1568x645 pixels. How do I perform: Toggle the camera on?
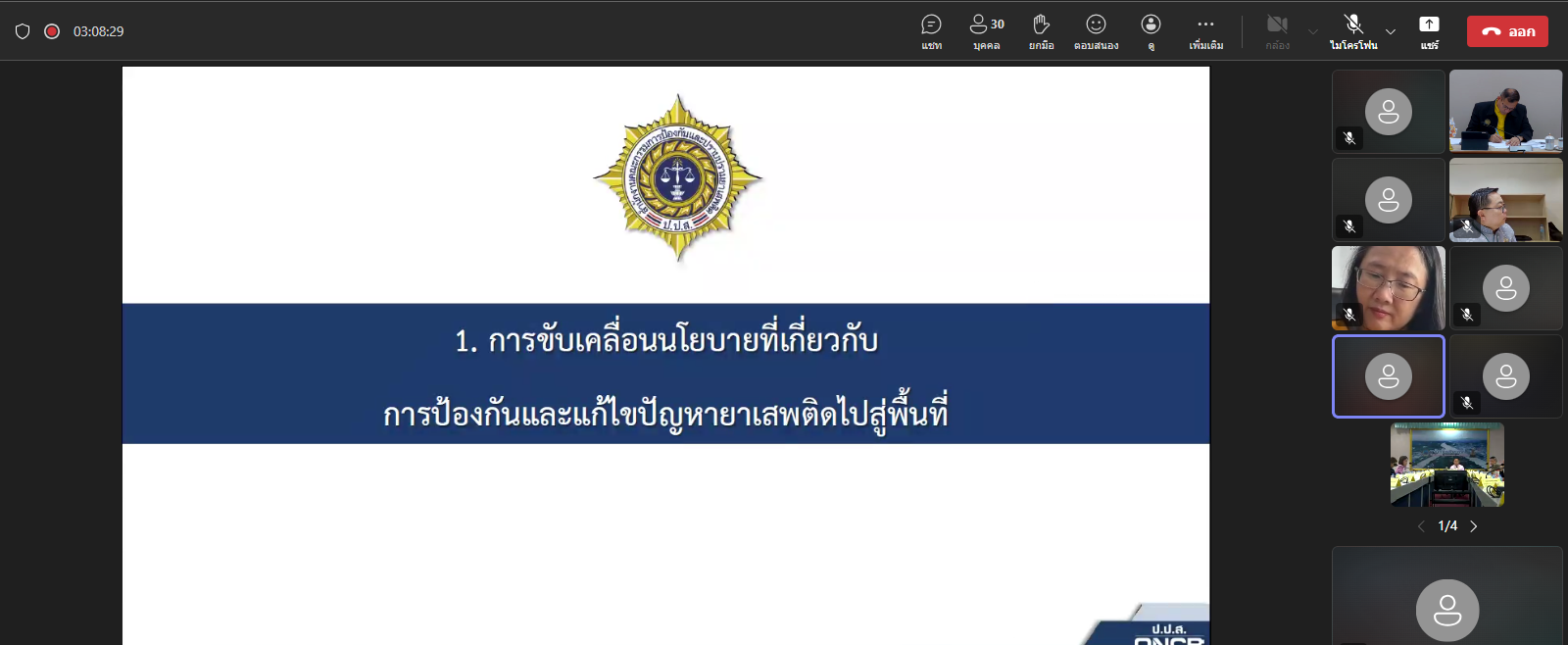tap(1277, 30)
